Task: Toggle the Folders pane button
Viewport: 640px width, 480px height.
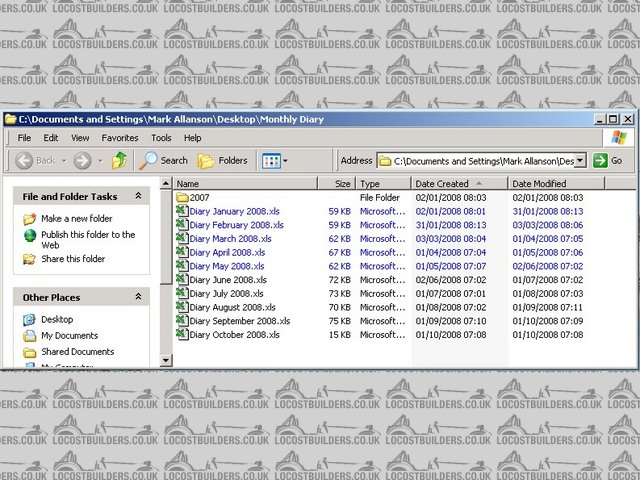Action: pyautogui.click(x=222, y=160)
